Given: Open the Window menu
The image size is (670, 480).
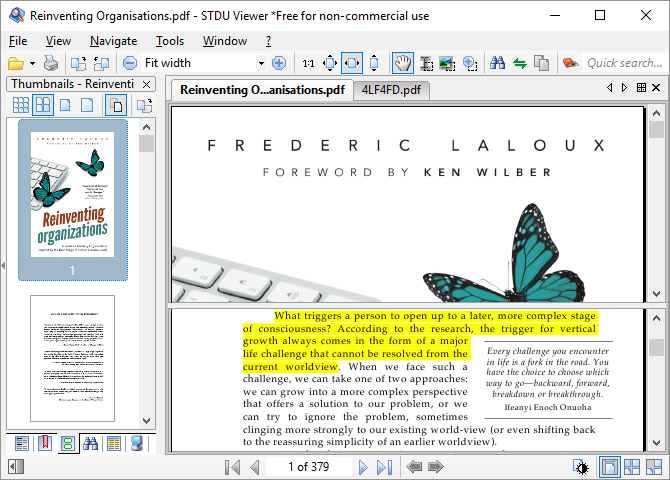Looking at the screenshot, I should 225,41.
